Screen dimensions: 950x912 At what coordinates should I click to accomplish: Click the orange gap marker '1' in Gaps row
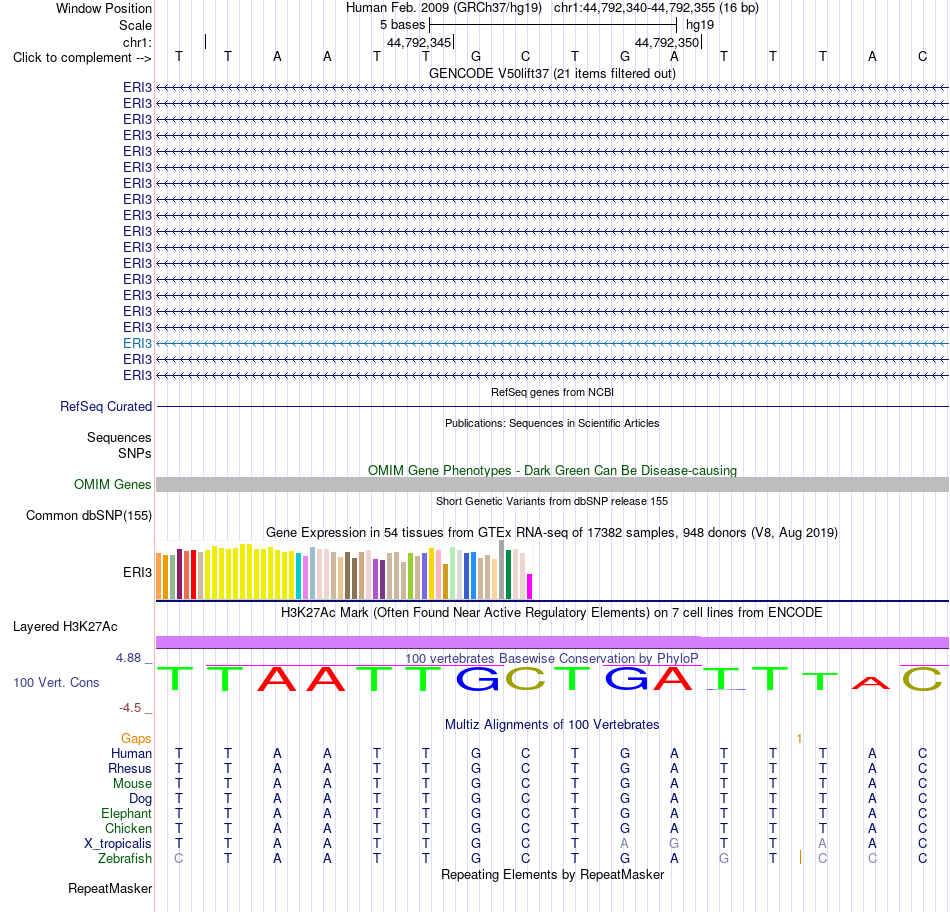click(799, 738)
